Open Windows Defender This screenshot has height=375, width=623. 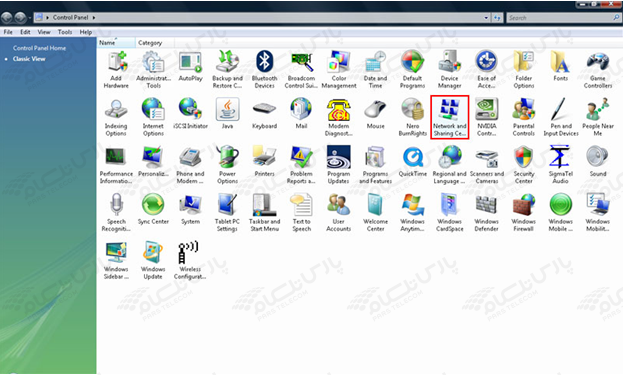point(486,213)
